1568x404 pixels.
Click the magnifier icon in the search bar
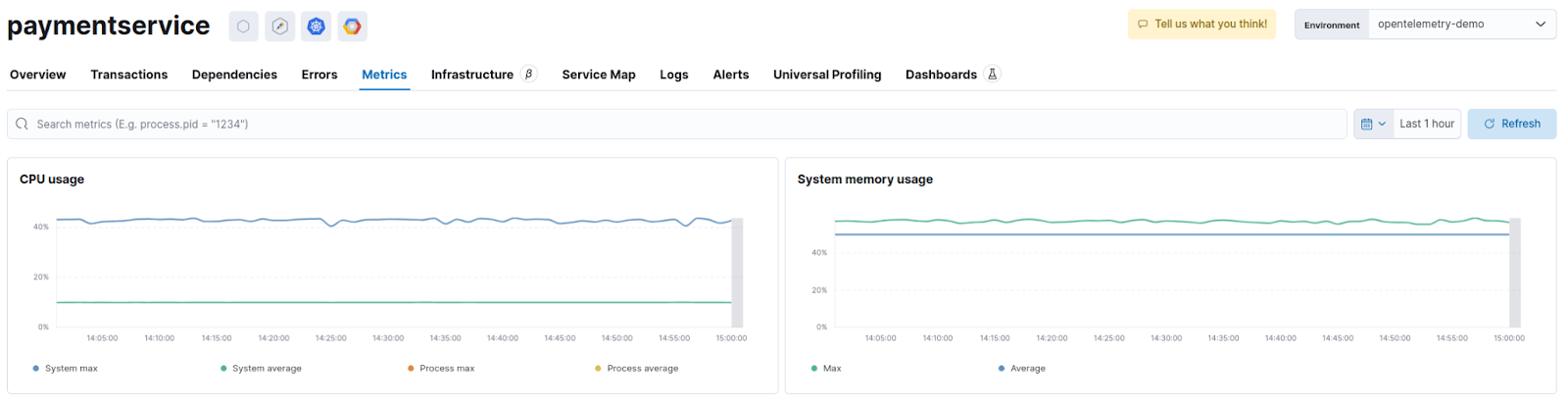(x=22, y=125)
